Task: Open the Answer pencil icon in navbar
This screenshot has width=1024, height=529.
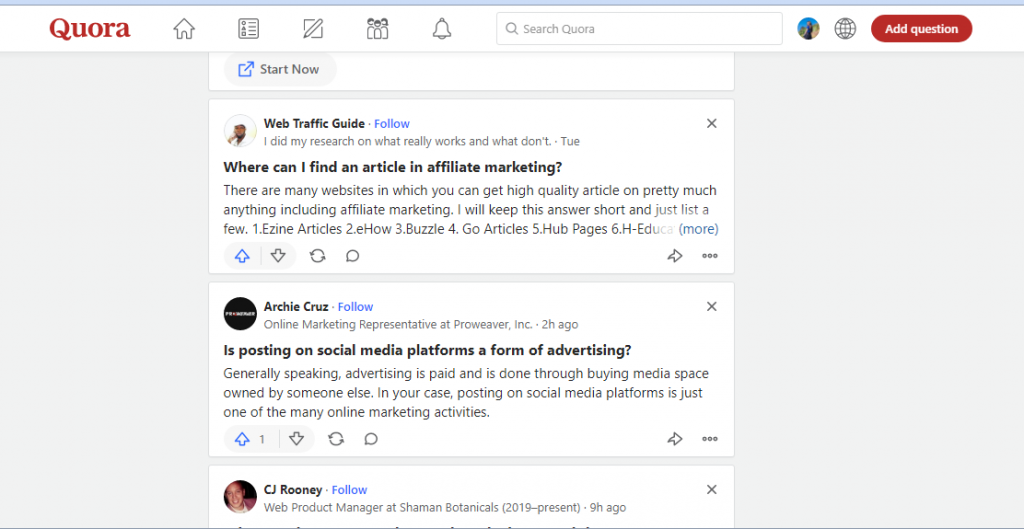Action: tap(313, 29)
